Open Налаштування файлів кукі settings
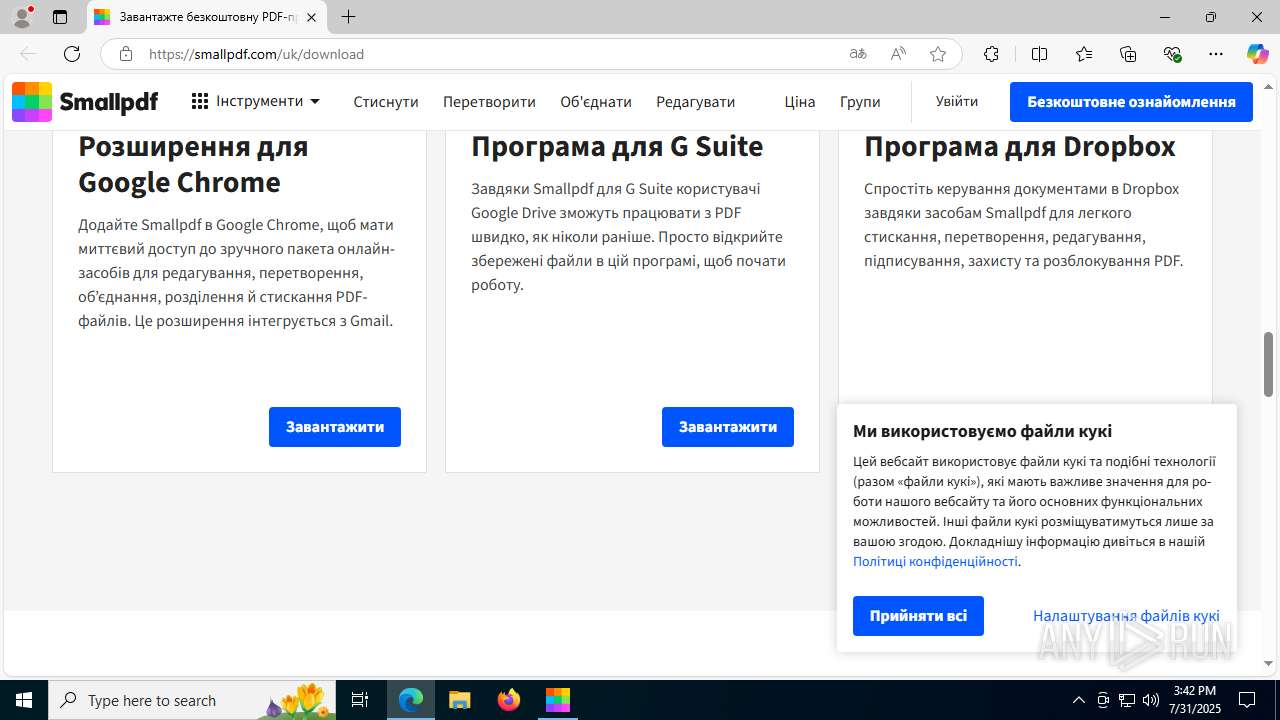 1126,616
